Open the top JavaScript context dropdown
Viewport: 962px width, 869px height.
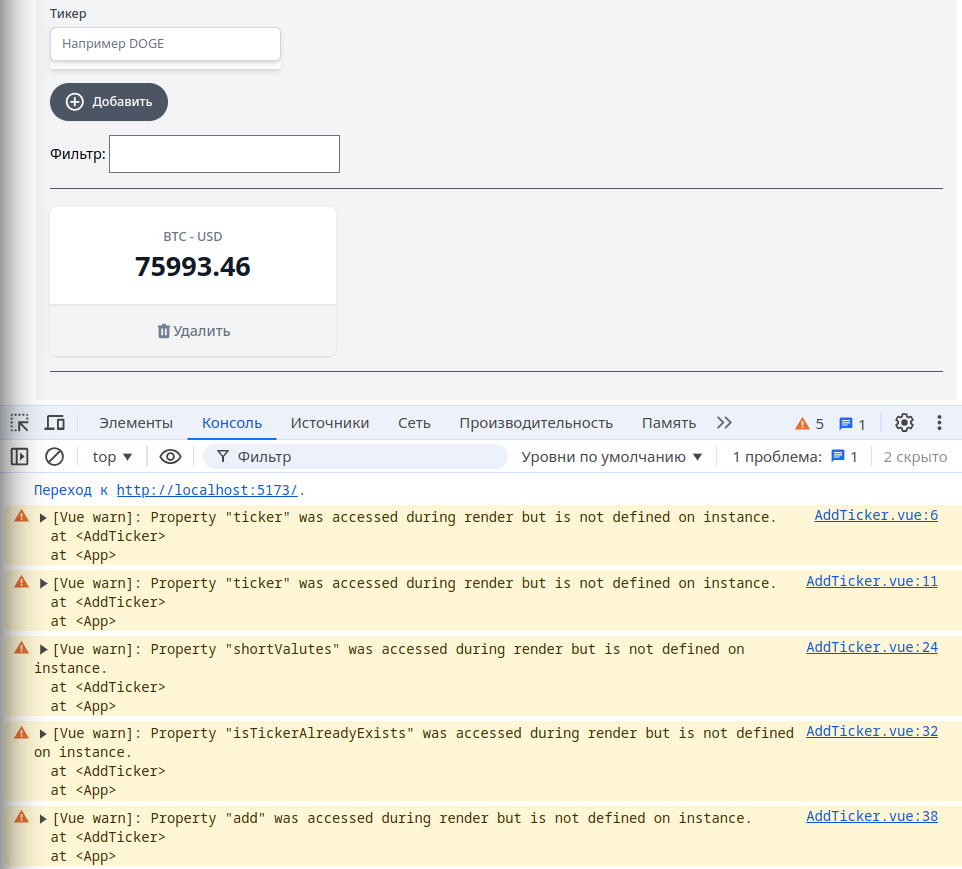(x=112, y=457)
